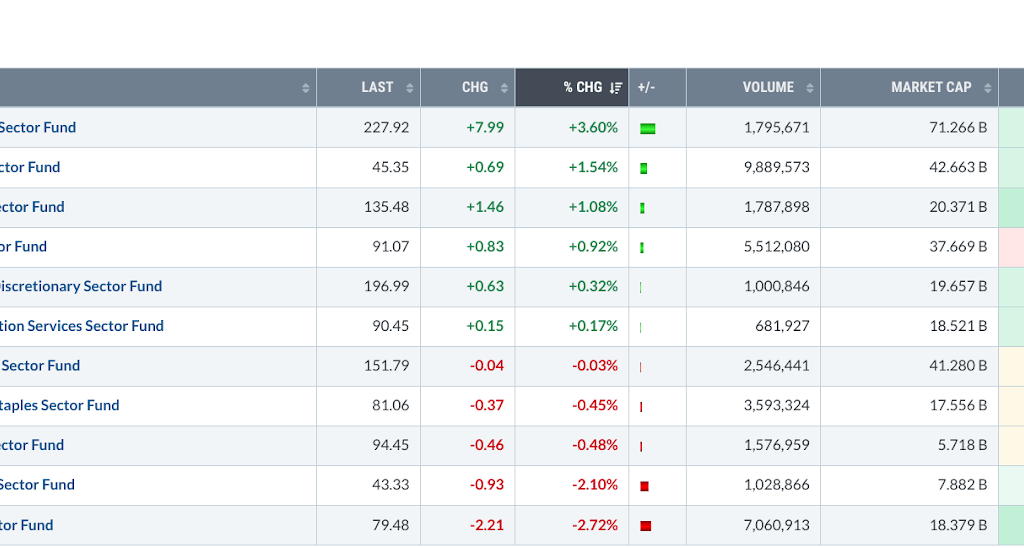Click the 71.266 B market cap cell

[x=909, y=127]
